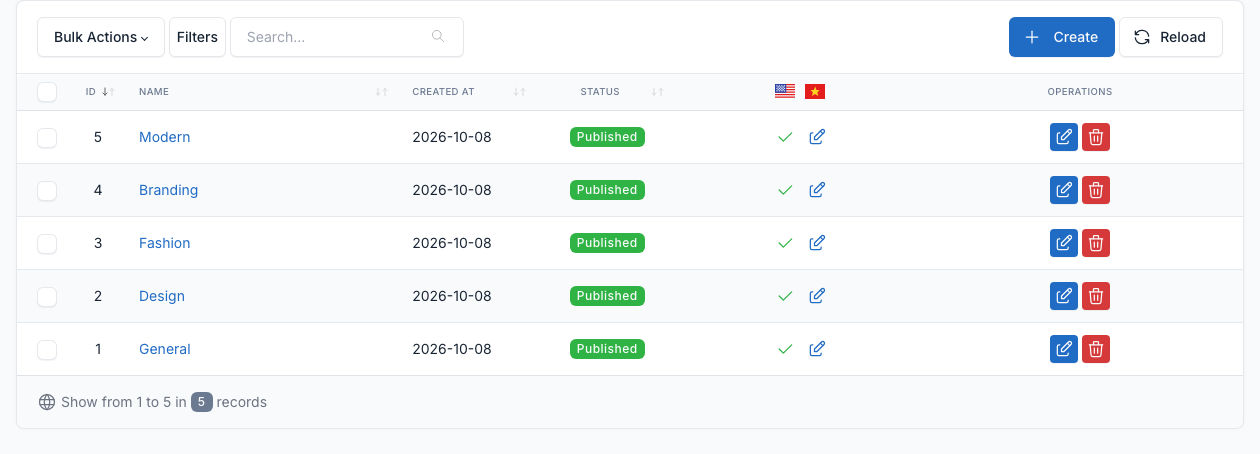Open the Bulk Actions dropdown
Image resolution: width=1260 pixels, height=454 pixels.
(x=101, y=37)
